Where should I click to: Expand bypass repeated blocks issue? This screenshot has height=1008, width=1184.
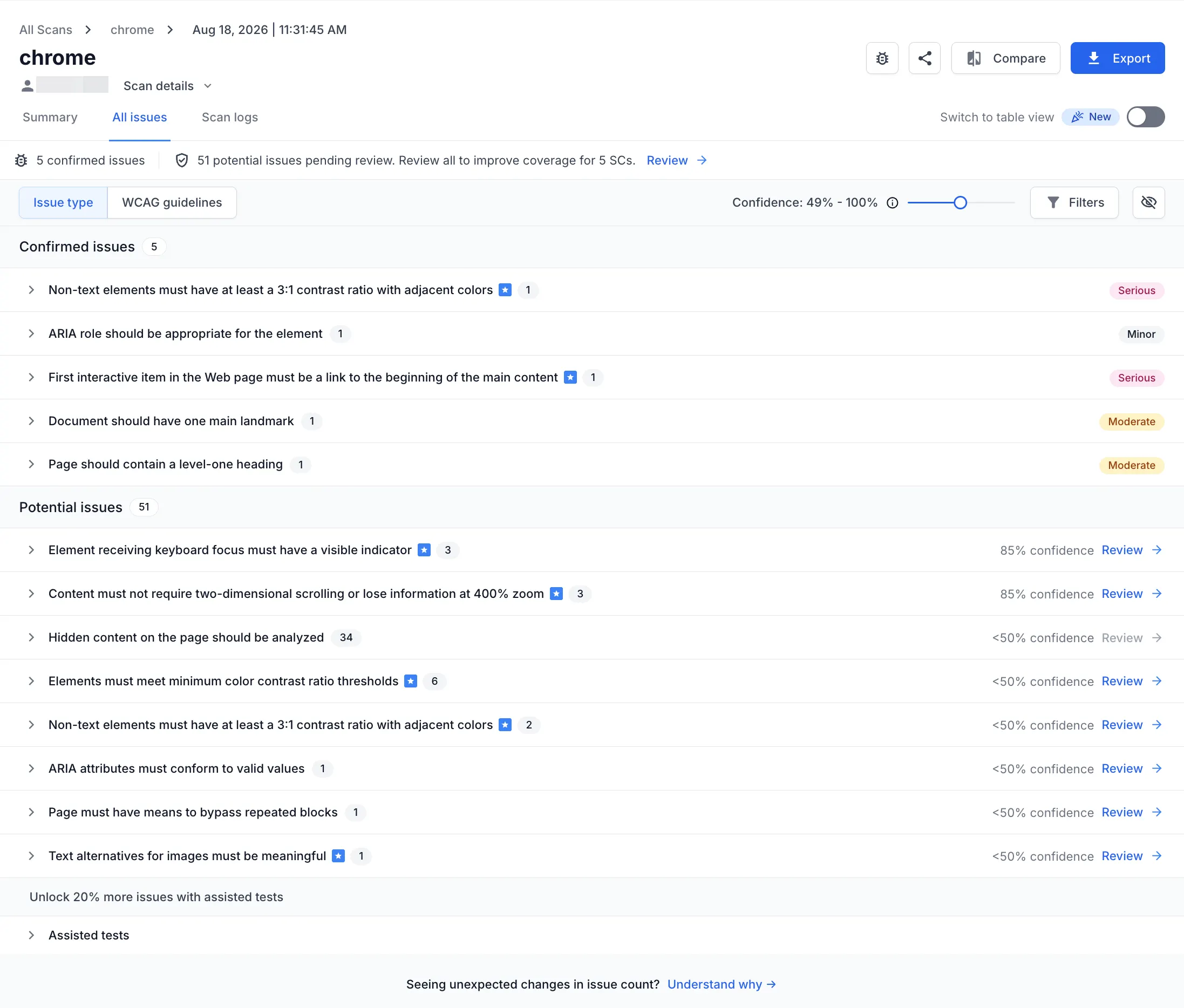(x=31, y=813)
